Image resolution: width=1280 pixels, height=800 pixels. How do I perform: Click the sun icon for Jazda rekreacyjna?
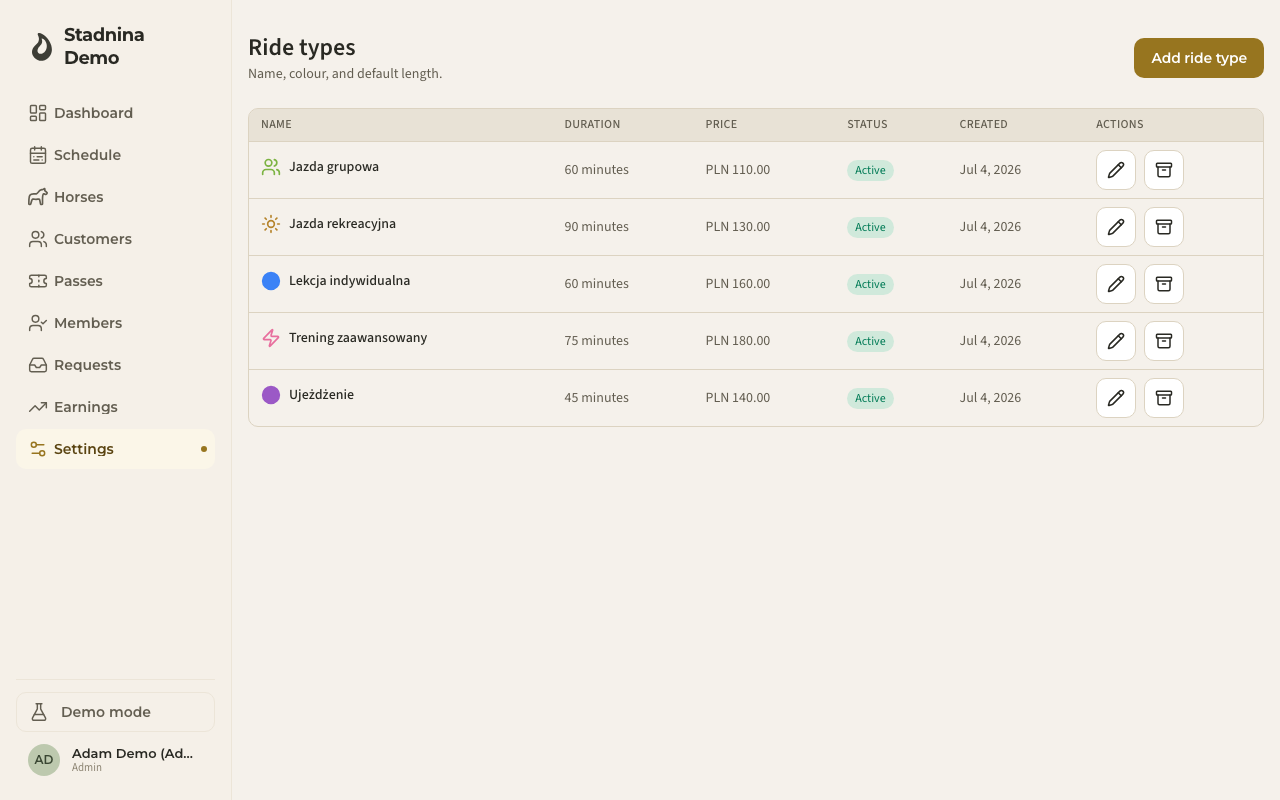tap(271, 224)
